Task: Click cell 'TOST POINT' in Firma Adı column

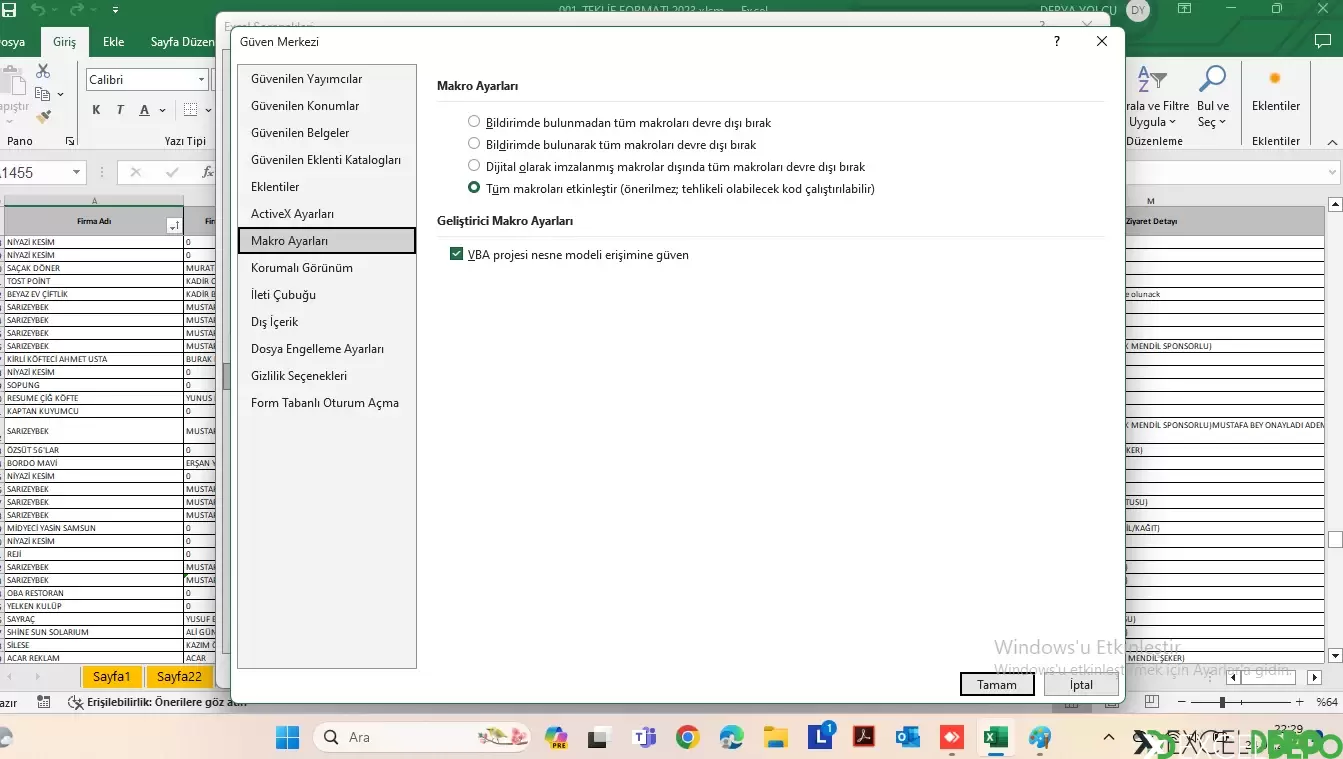Action: tap(94, 281)
